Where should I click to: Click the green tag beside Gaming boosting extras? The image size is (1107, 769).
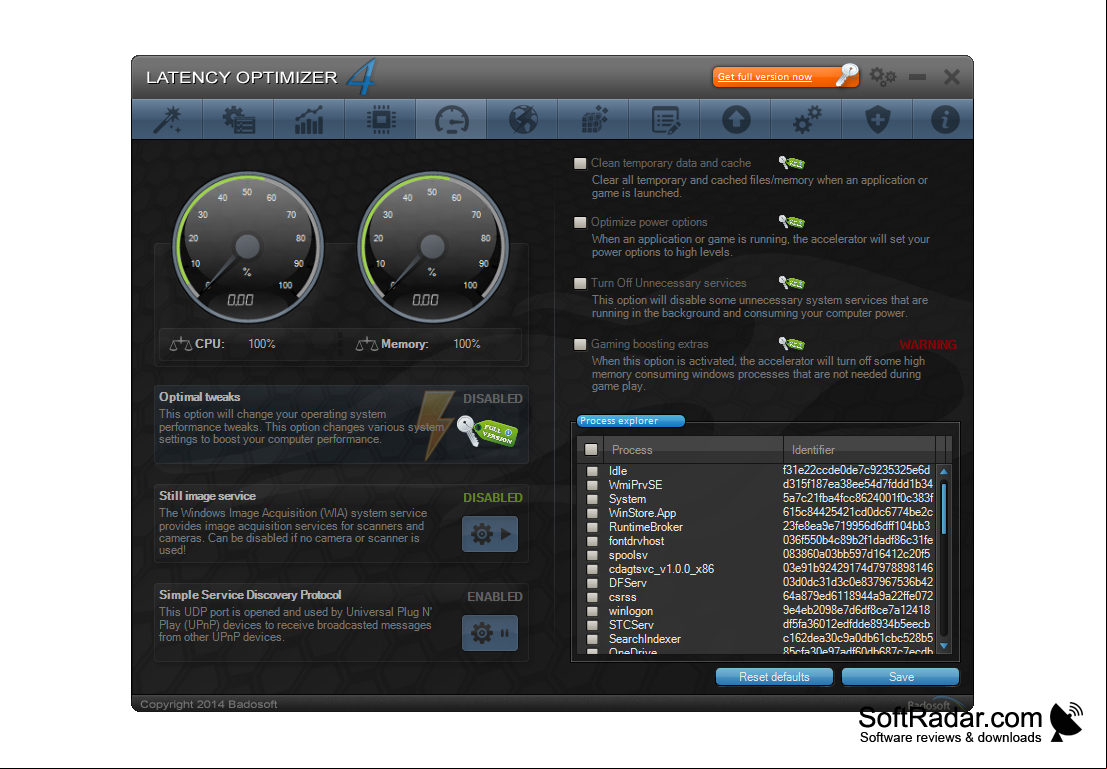click(x=791, y=344)
